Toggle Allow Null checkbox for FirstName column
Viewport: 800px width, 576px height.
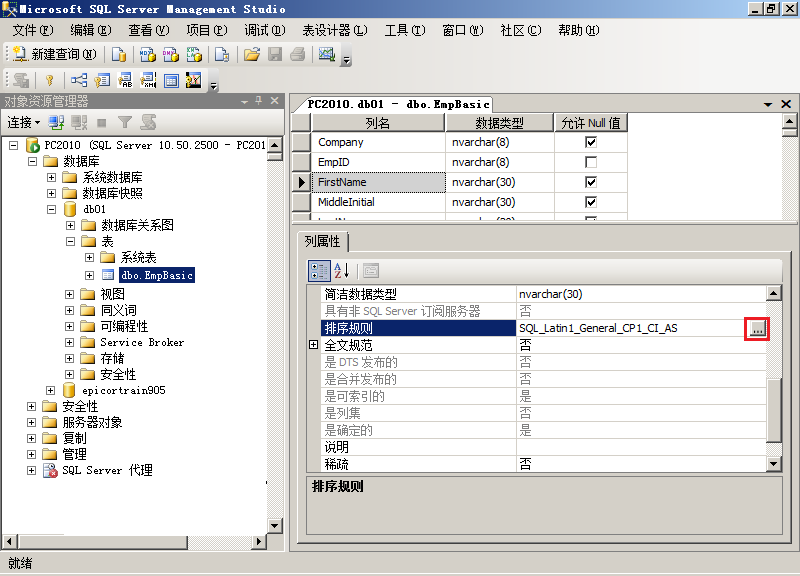pyautogui.click(x=591, y=182)
